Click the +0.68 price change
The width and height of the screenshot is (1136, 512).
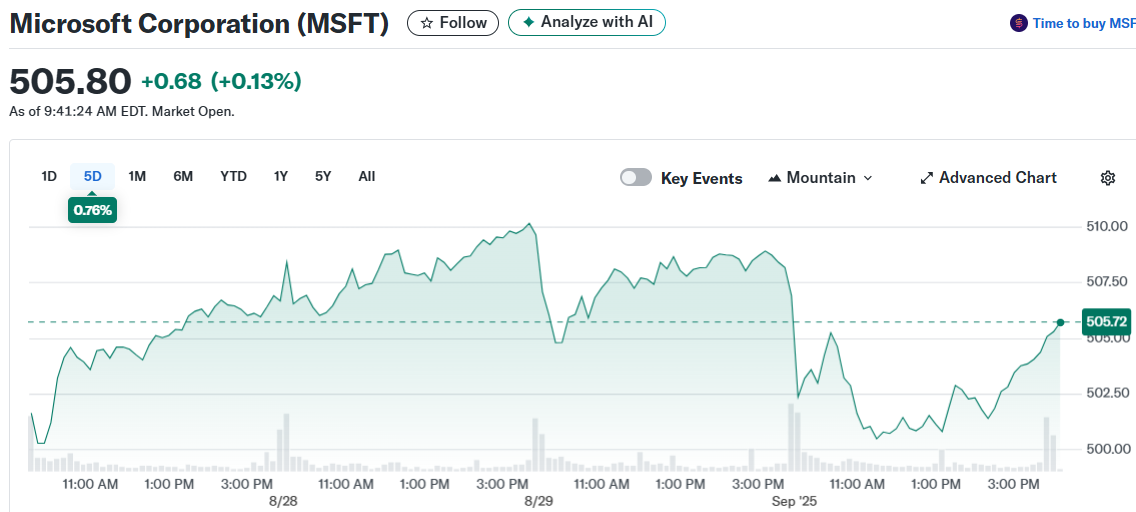(x=171, y=81)
